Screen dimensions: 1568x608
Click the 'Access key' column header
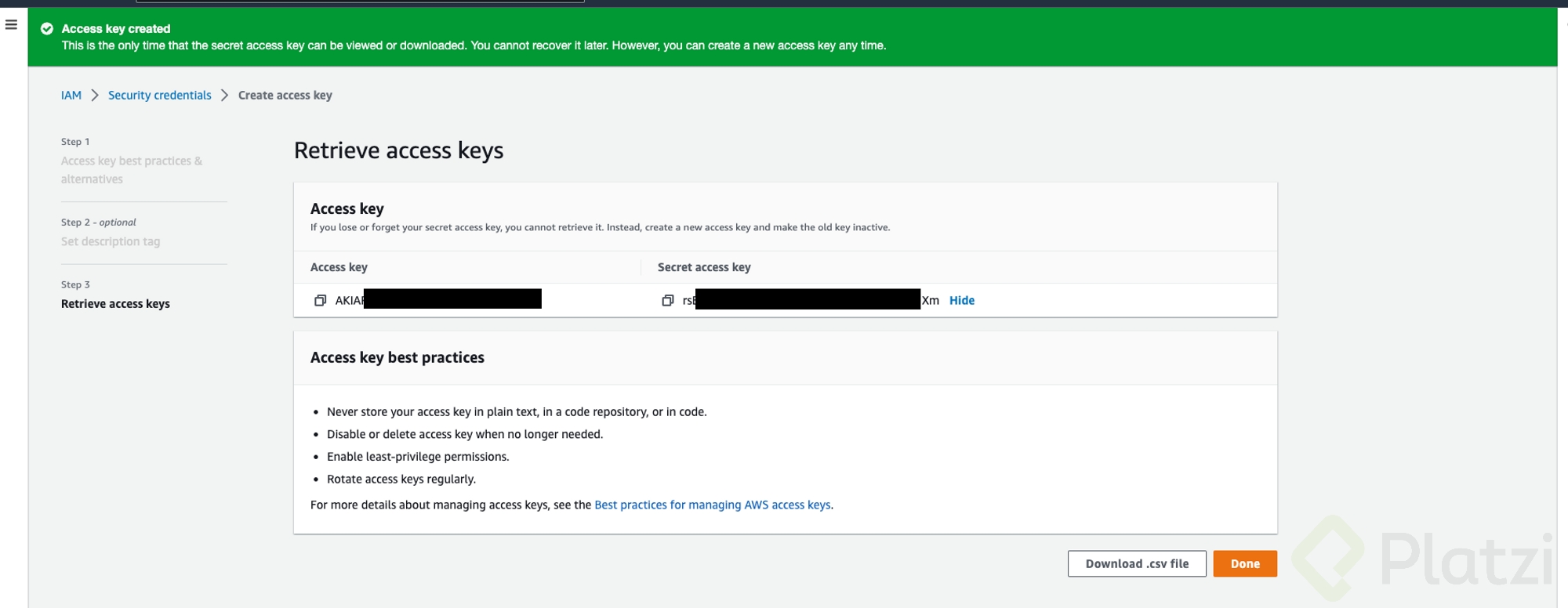(x=339, y=268)
